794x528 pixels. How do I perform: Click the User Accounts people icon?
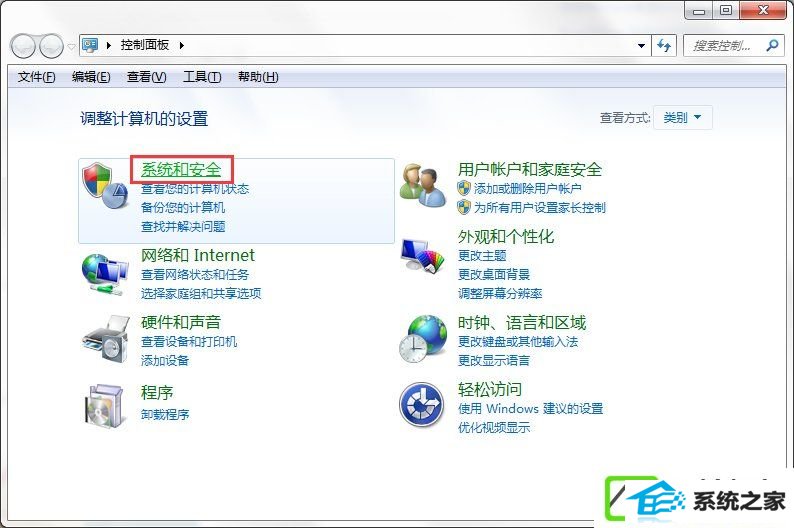[423, 186]
